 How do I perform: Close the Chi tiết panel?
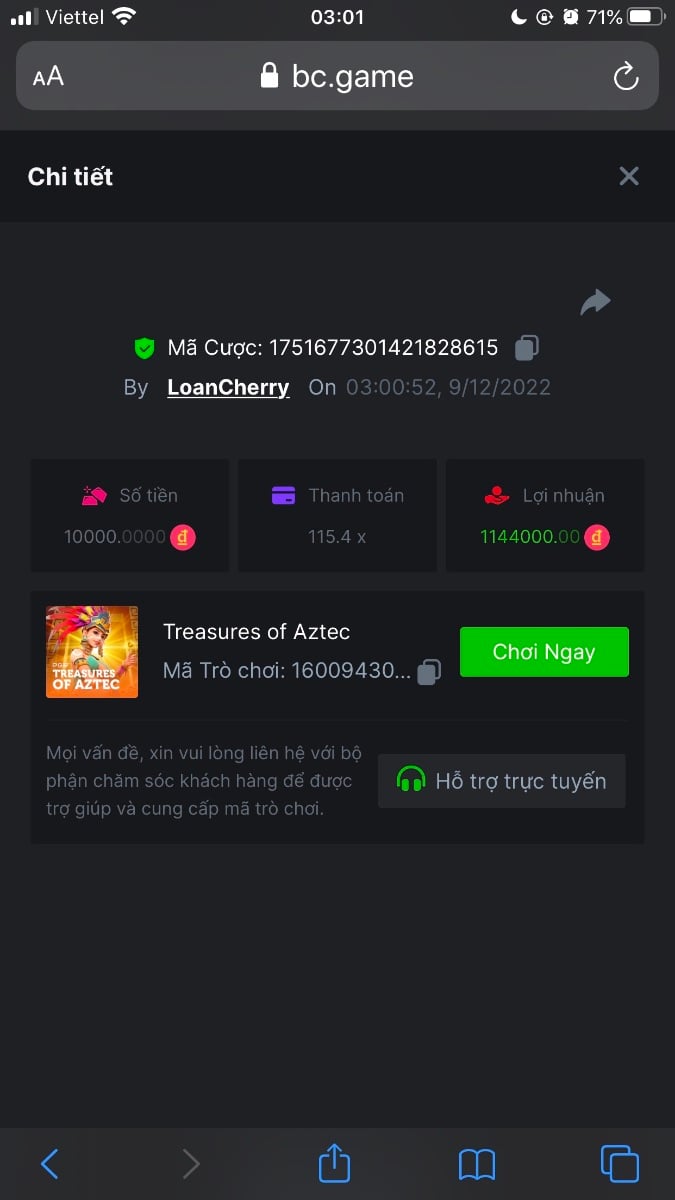click(x=629, y=176)
